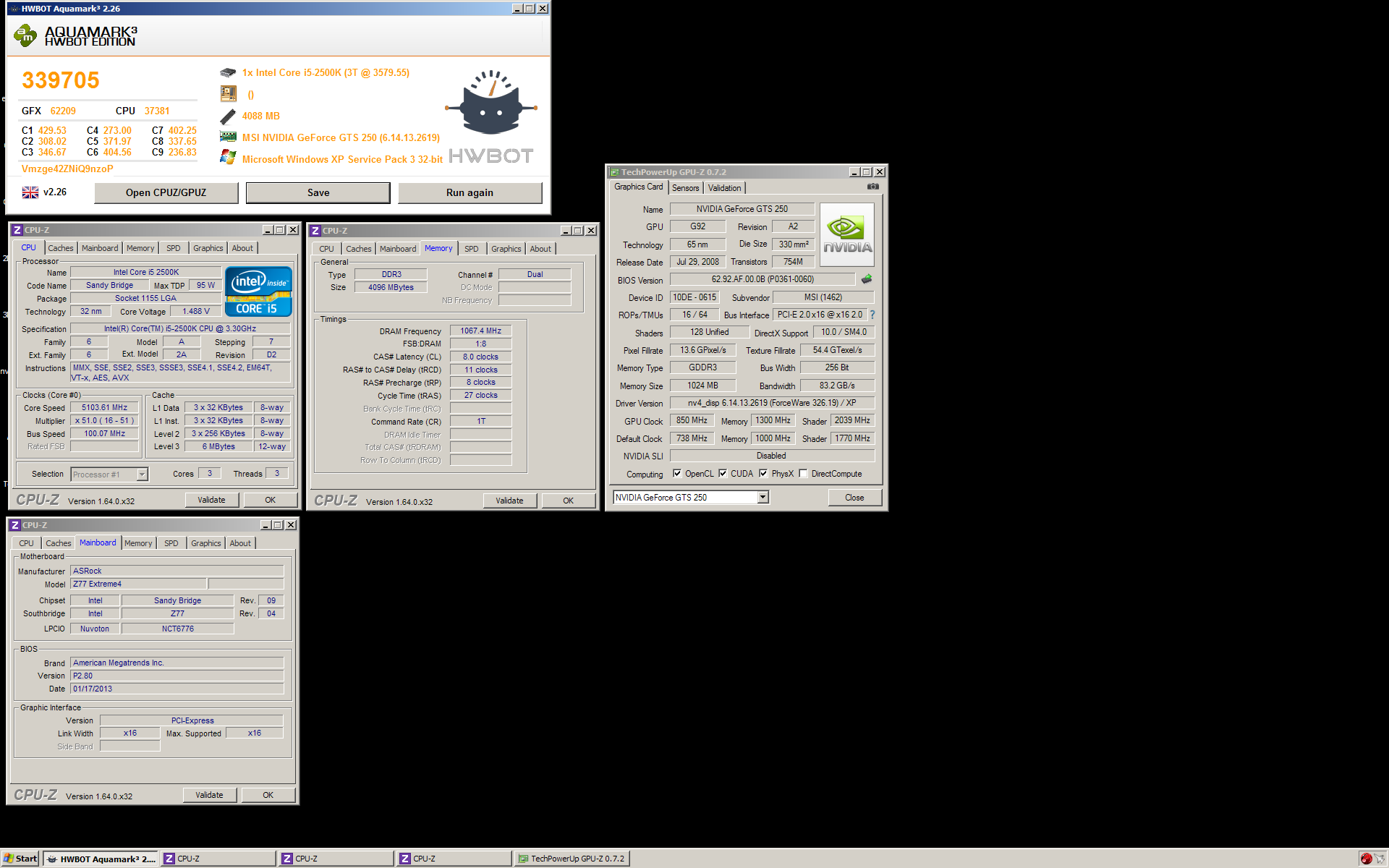
Task: Toggle the OpenCL checkbox in GPU-Z
Action: point(677,474)
